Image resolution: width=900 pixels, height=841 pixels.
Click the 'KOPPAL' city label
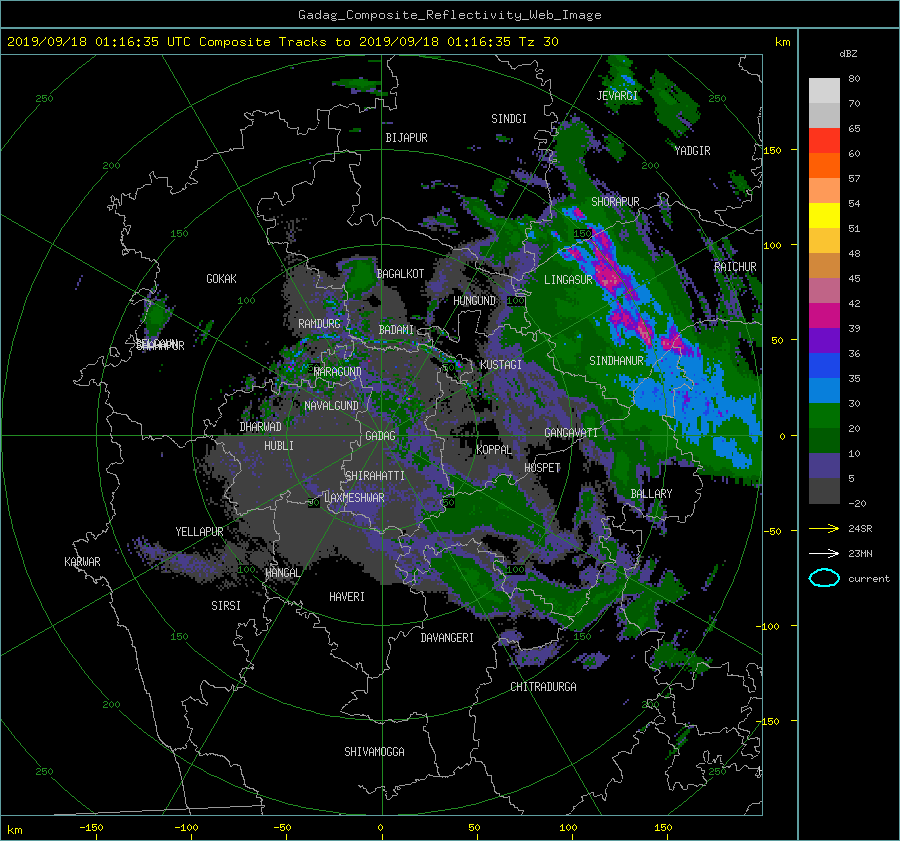click(x=494, y=449)
